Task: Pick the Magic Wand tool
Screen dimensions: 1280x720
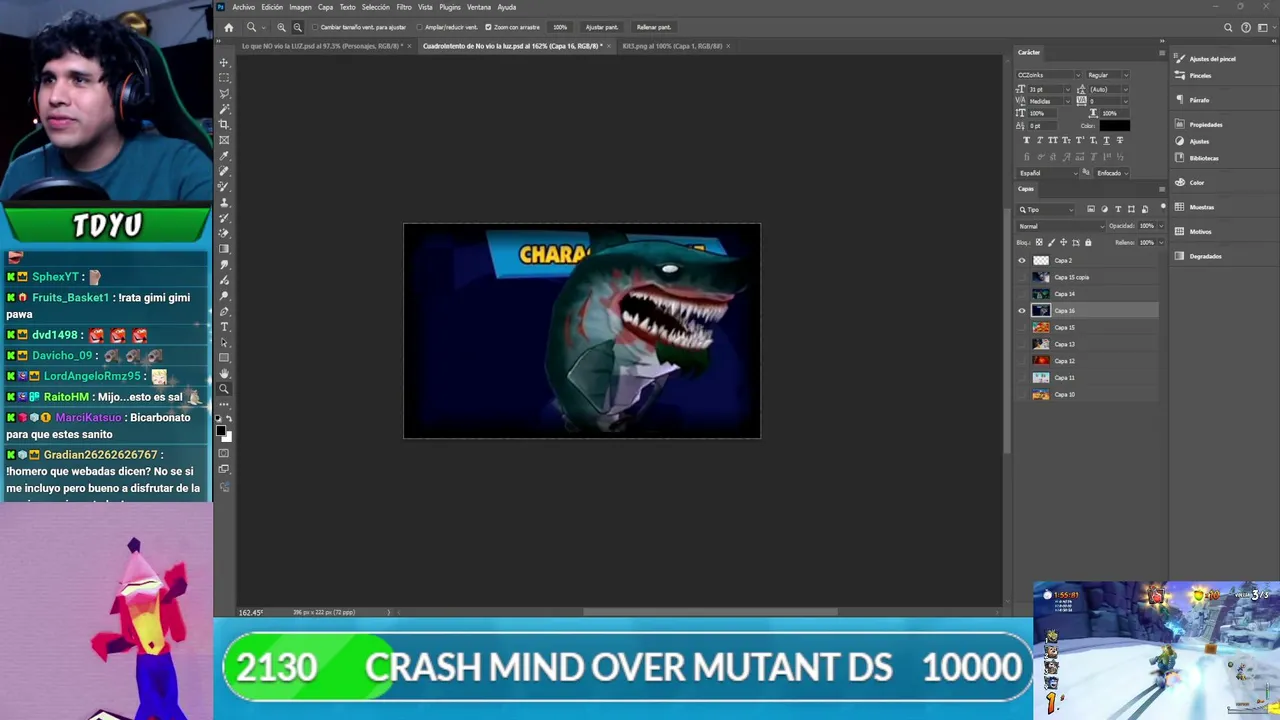Action: click(x=224, y=109)
